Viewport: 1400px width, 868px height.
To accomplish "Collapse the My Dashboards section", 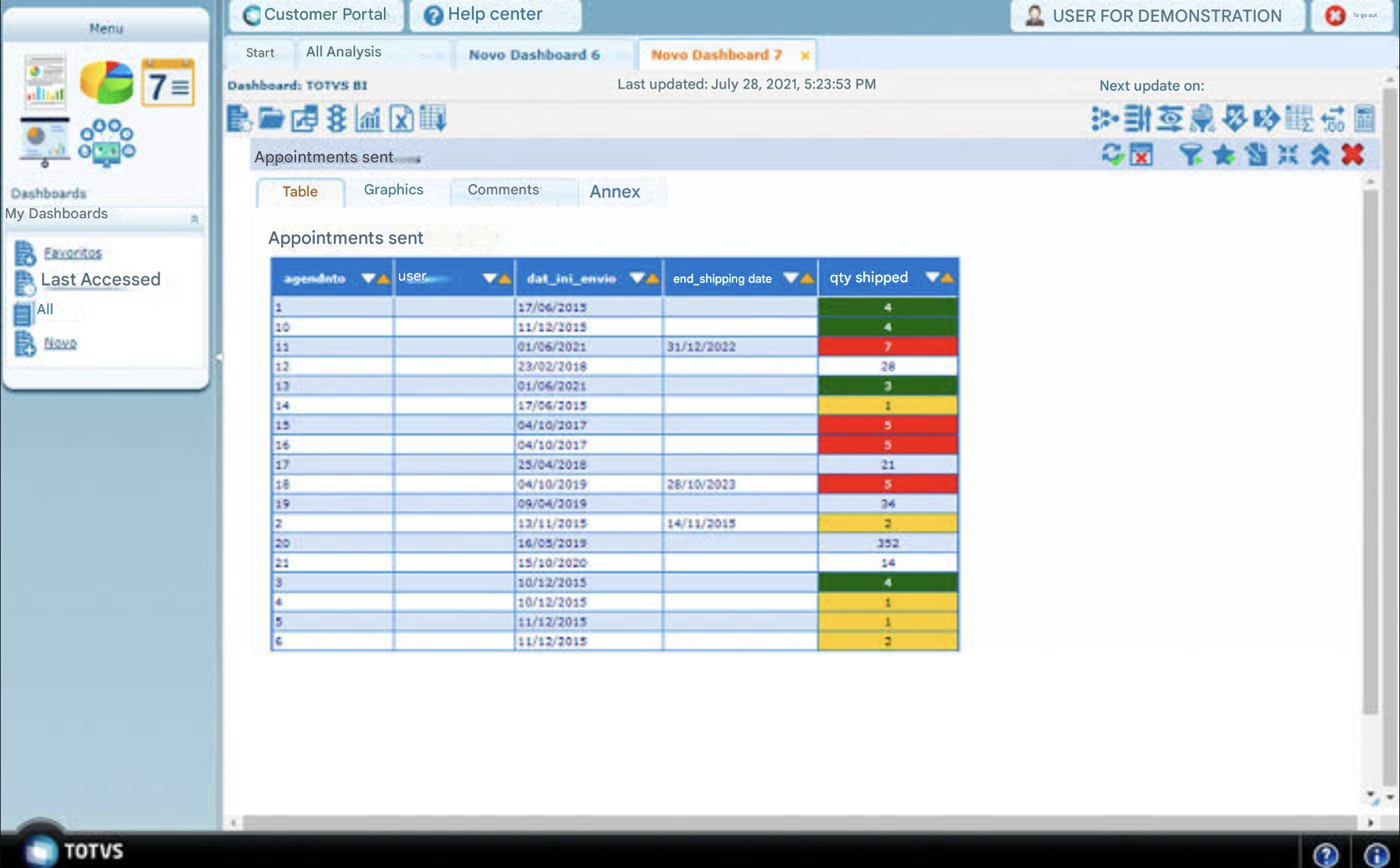I will [194, 219].
